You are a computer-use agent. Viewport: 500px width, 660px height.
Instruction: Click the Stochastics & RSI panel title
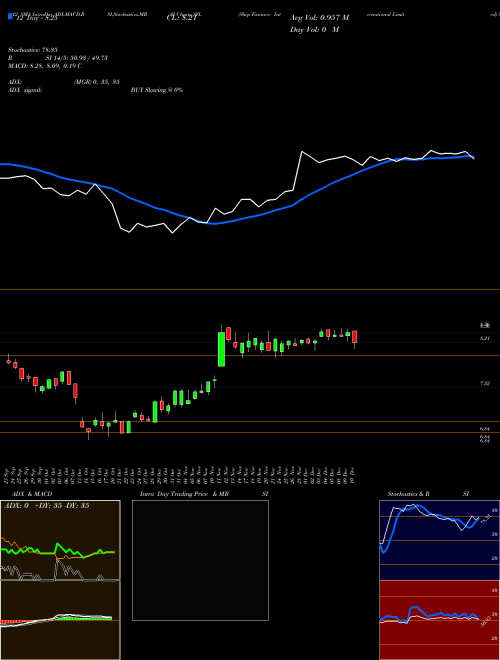(428, 494)
